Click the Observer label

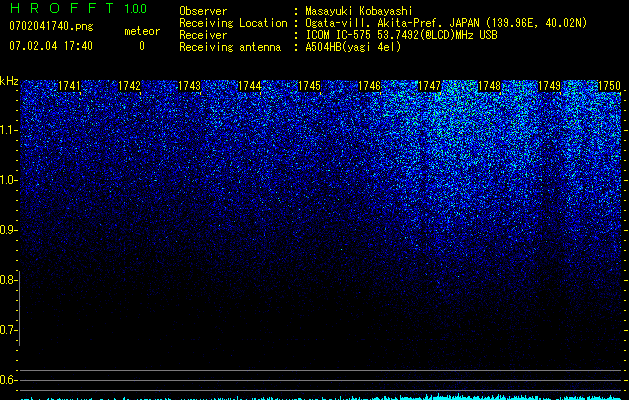point(203,11)
